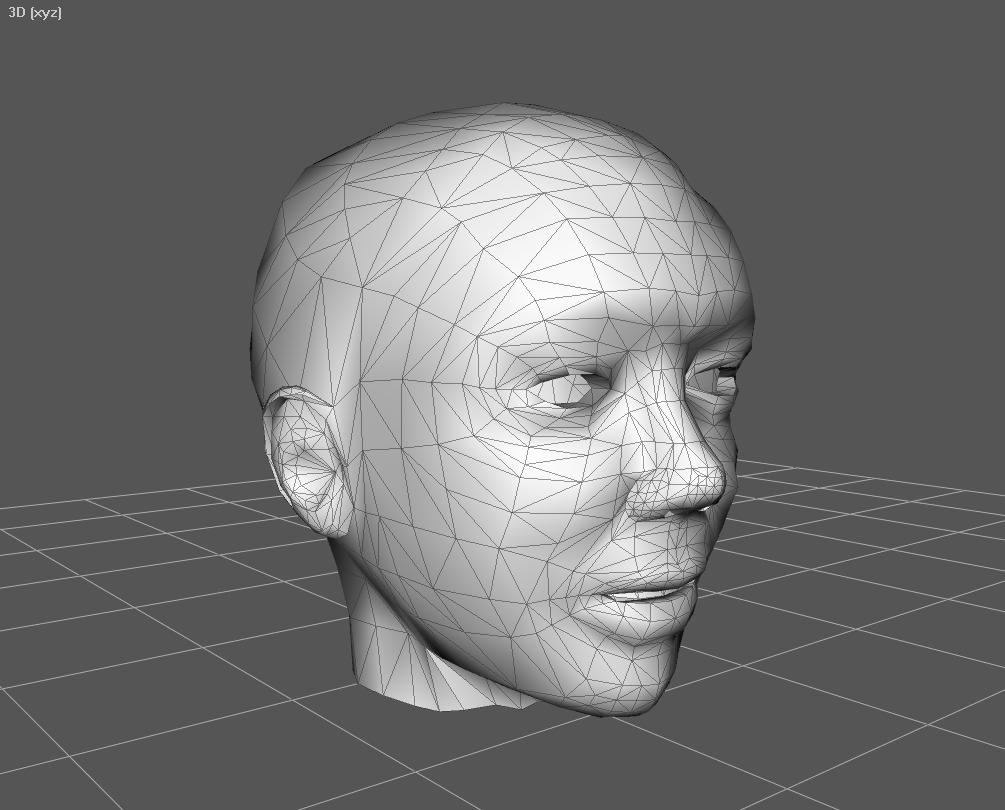Select the 3D head mesh model

pos(501,410)
